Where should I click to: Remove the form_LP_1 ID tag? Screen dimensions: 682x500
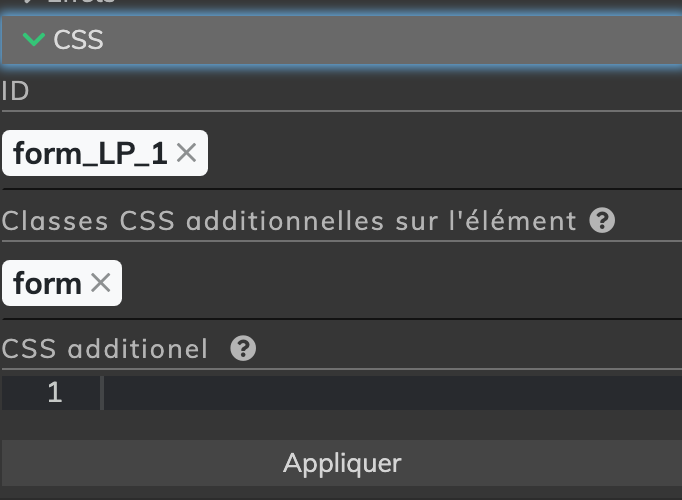(186, 153)
